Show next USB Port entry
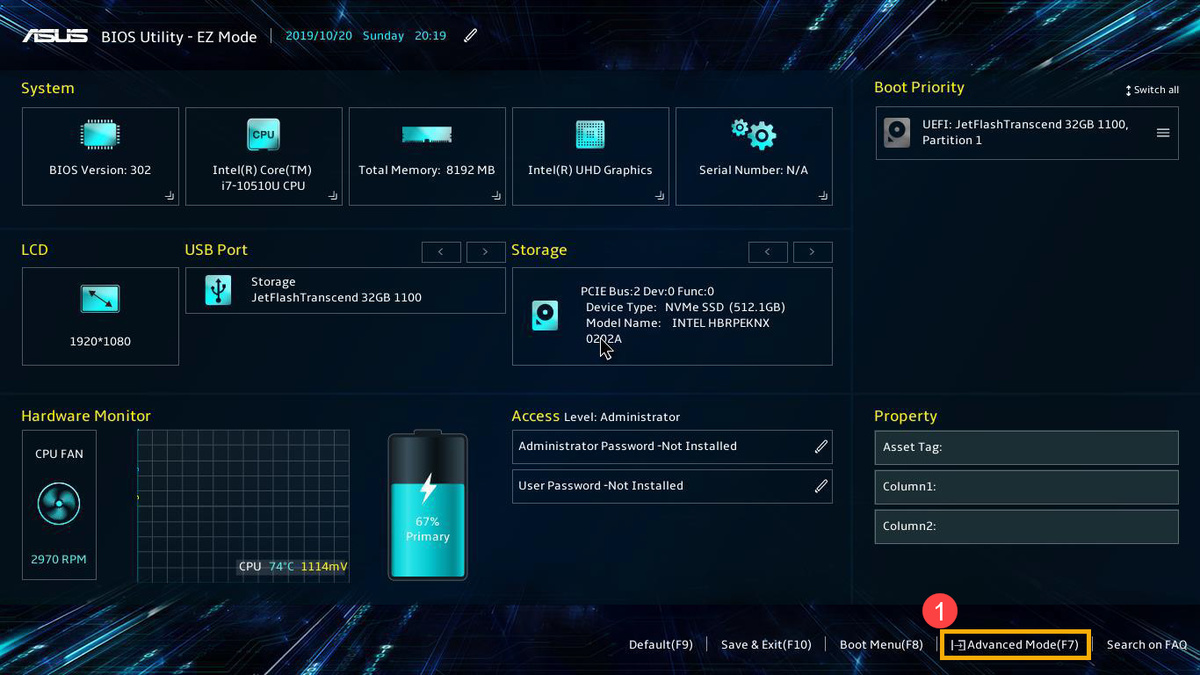 click(485, 251)
